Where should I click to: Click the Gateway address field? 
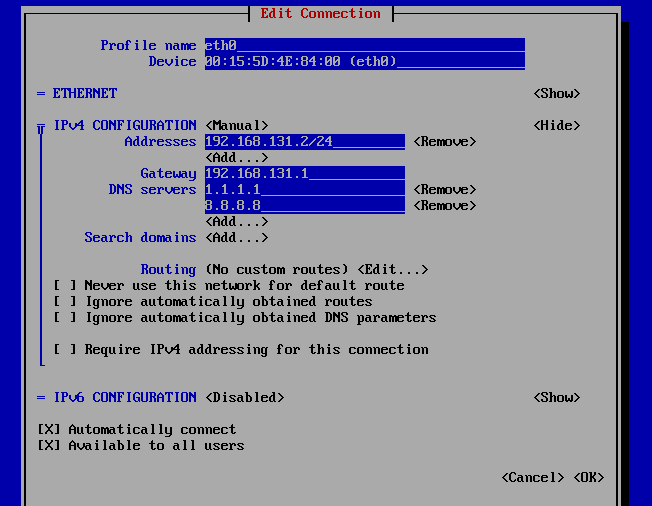(304, 173)
